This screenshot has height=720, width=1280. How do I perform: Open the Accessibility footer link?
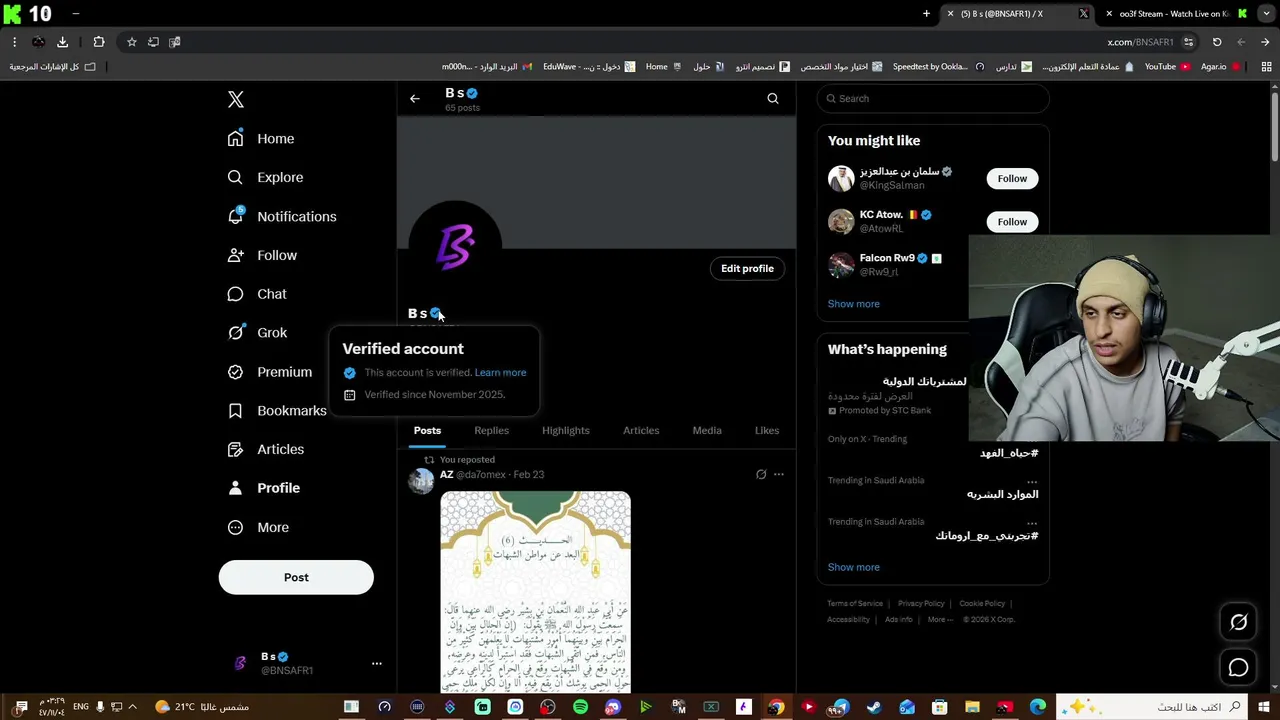[x=848, y=620]
